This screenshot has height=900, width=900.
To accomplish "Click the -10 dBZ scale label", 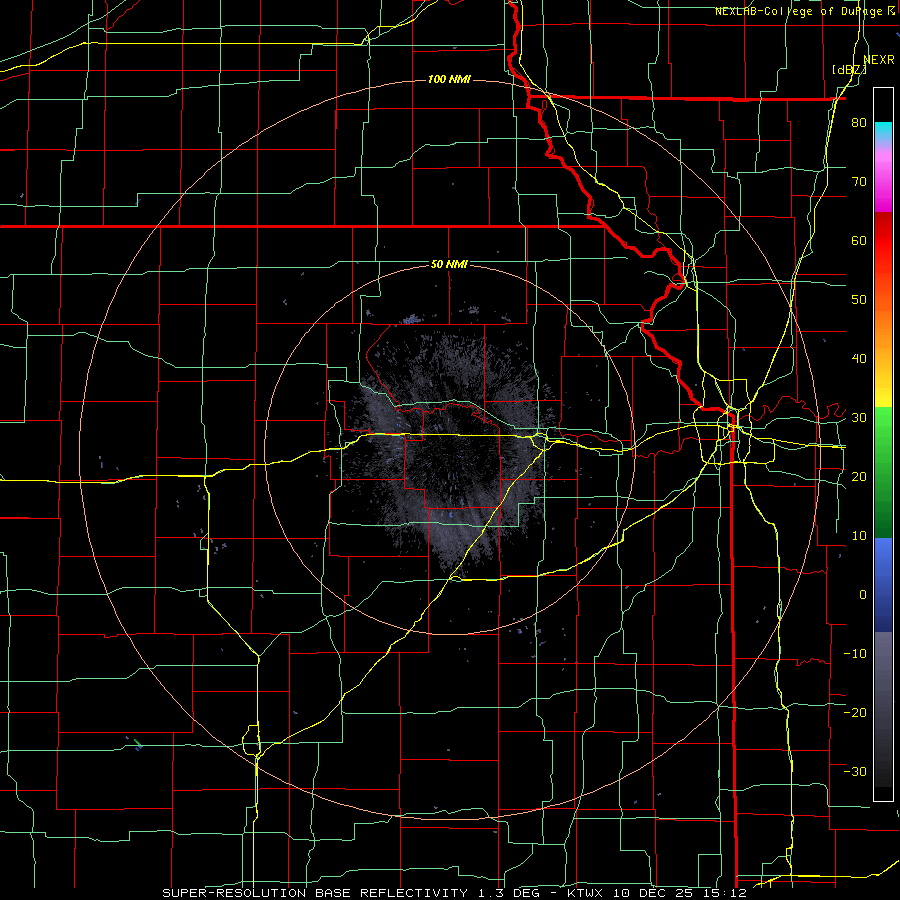I will pyautogui.click(x=855, y=653).
